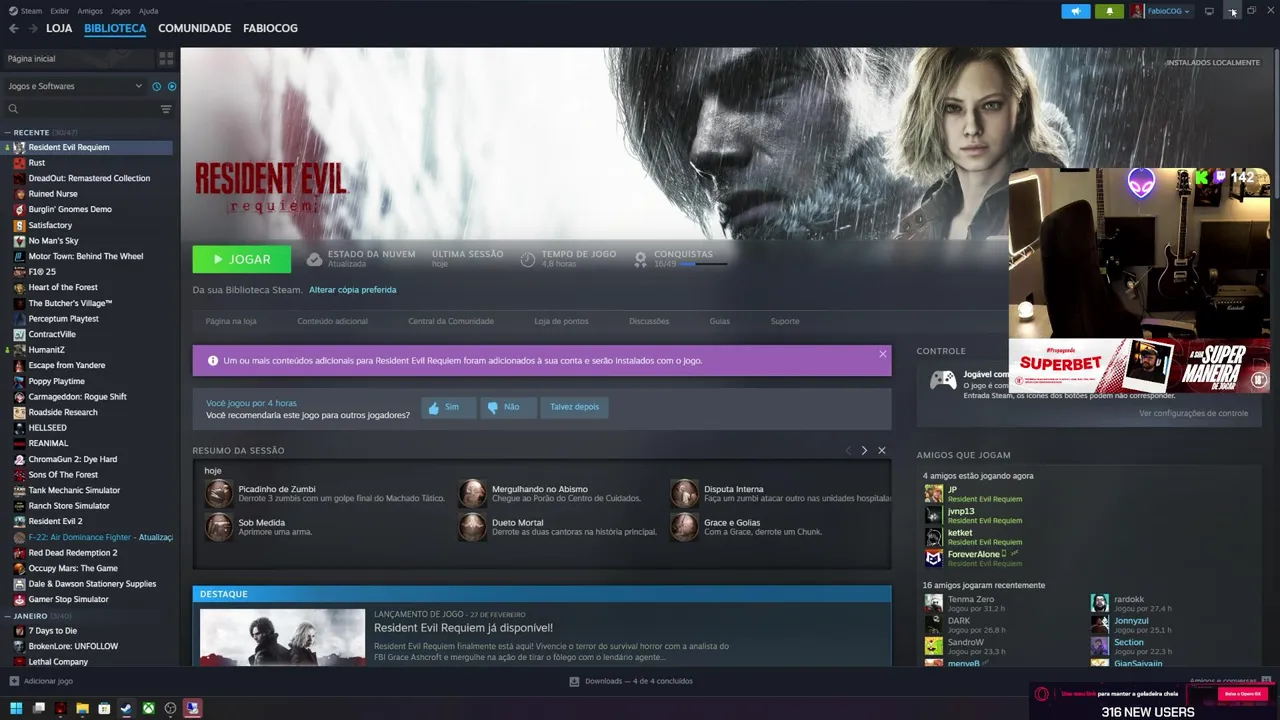Open advanced filter options icon
The width and height of the screenshot is (1280, 720).
(x=166, y=109)
